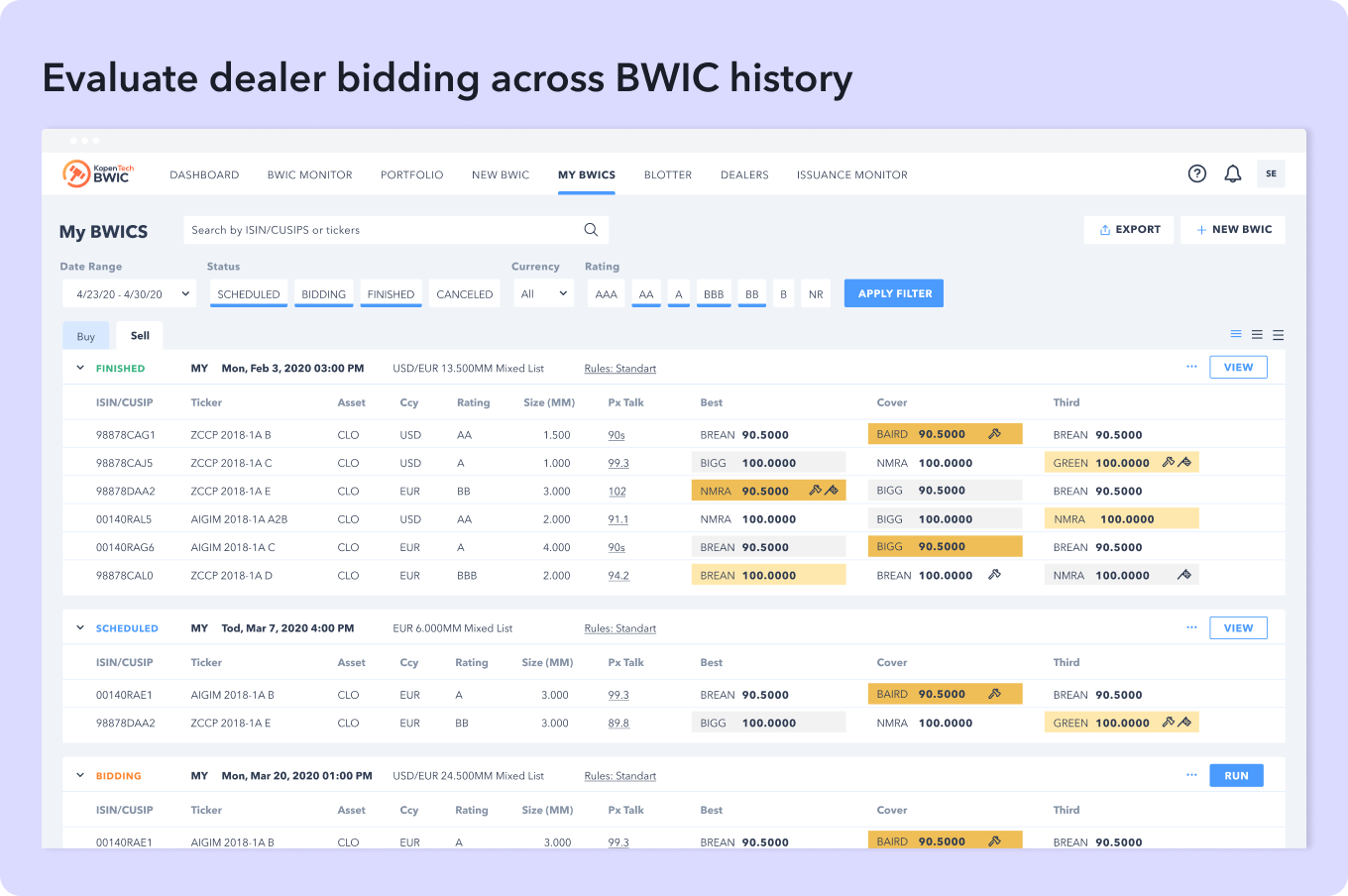Click the notifications bell icon
1348x896 pixels.
(1232, 174)
